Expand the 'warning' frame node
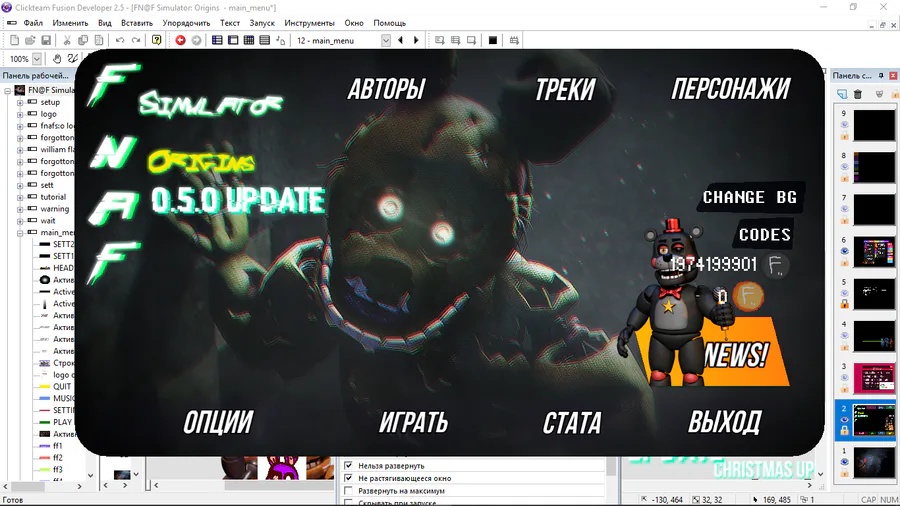This screenshot has height=506, width=900. 20,209
